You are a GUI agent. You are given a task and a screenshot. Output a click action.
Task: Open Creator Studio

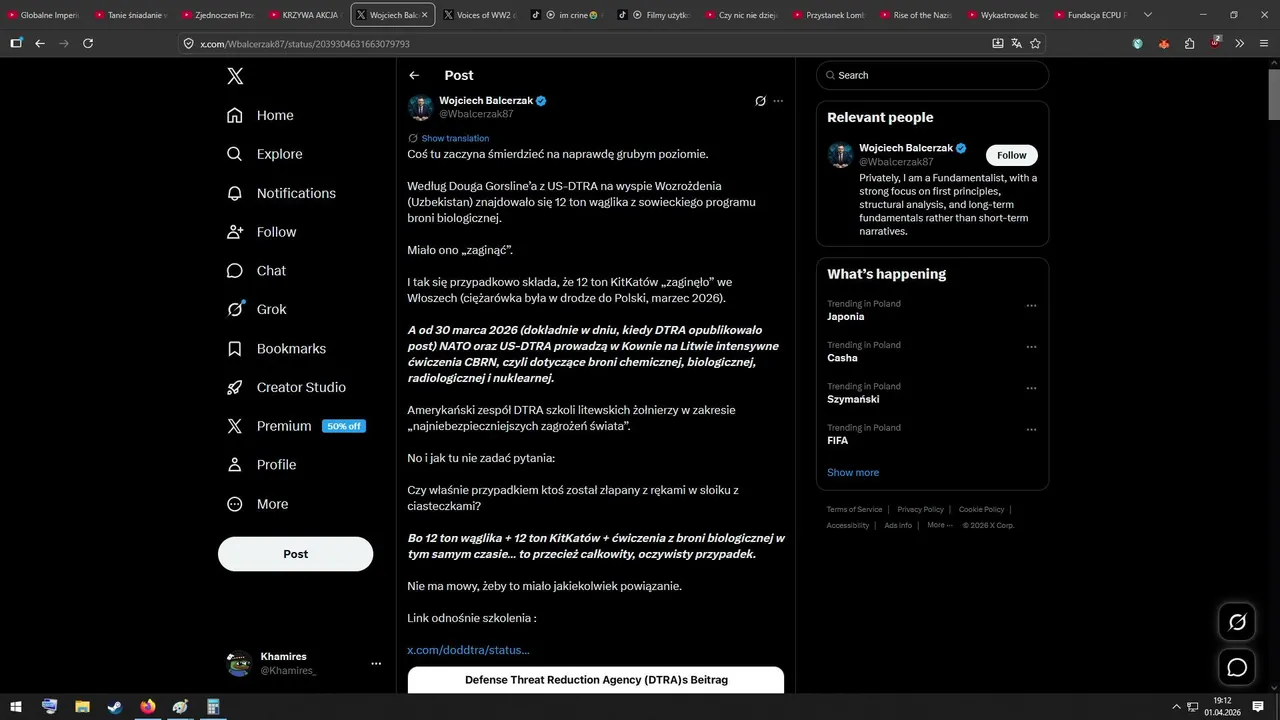pyautogui.click(x=286, y=387)
